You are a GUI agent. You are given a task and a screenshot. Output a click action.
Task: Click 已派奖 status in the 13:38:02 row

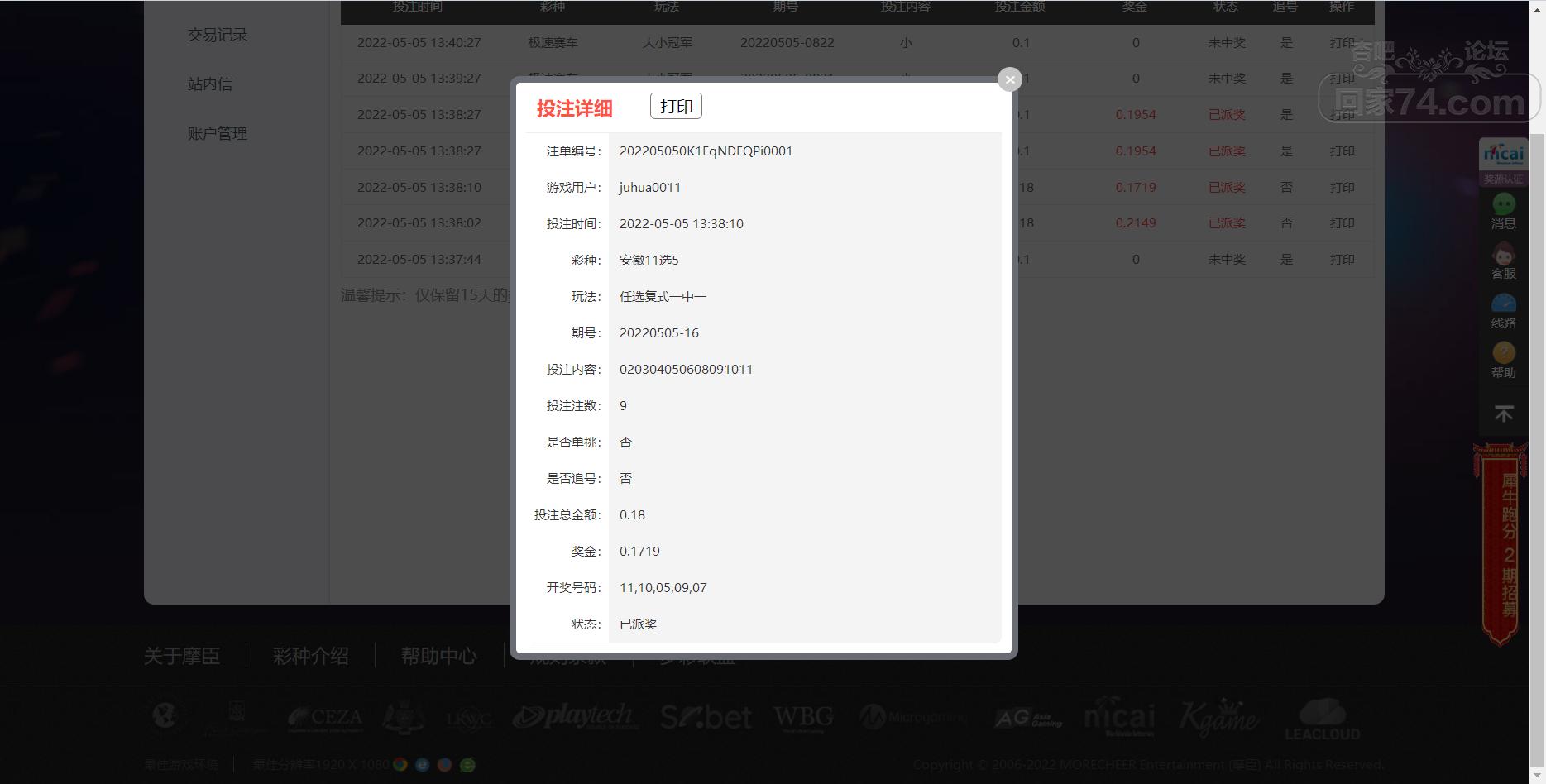[1227, 223]
